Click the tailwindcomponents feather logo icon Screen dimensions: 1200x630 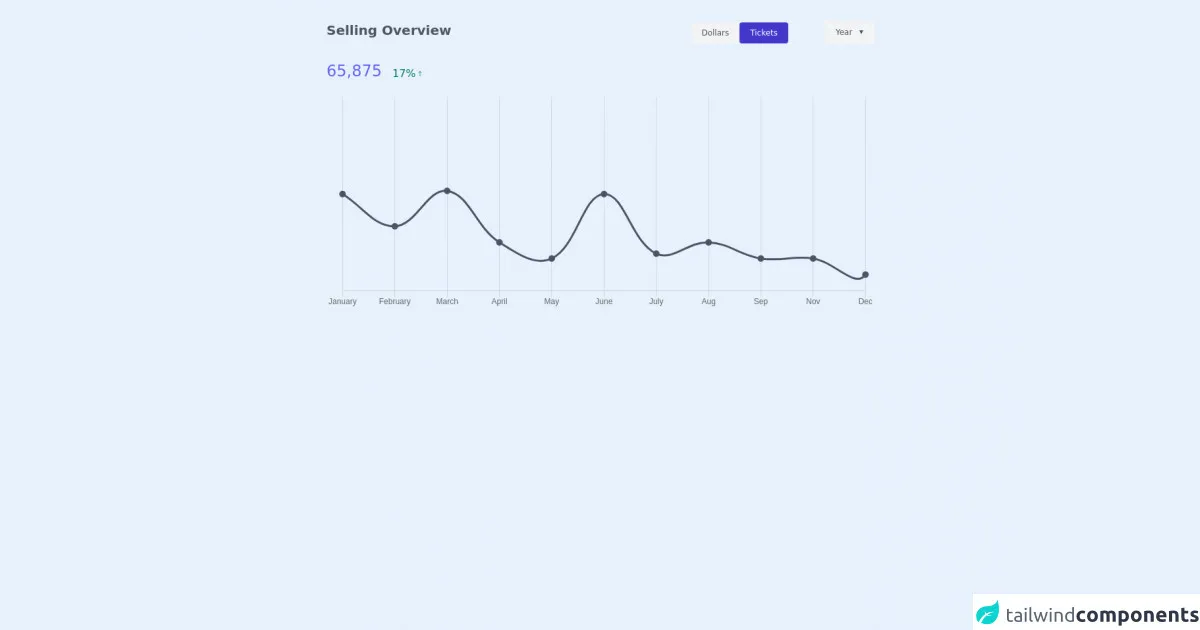[x=988, y=613]
